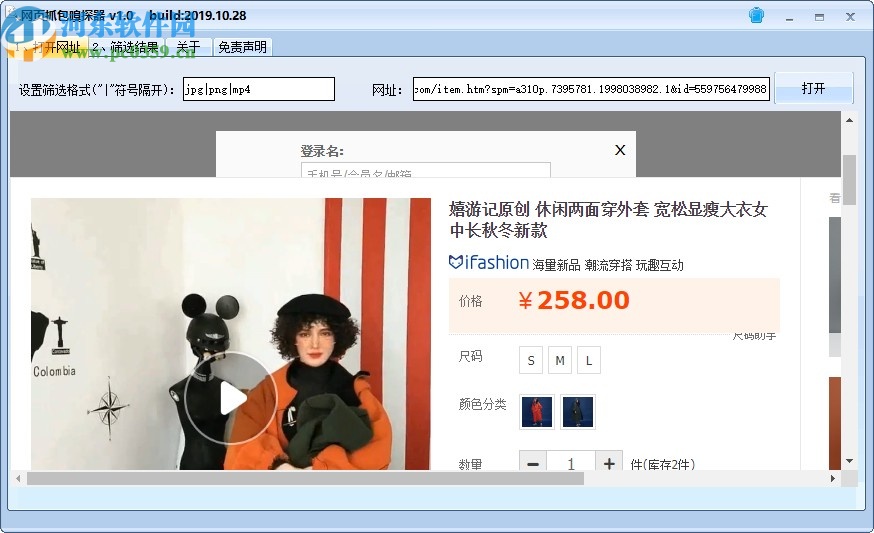The width and height of the screenshot is (874, 533).
Task: Select the dark coat color thumbnail
Action: 578,411
